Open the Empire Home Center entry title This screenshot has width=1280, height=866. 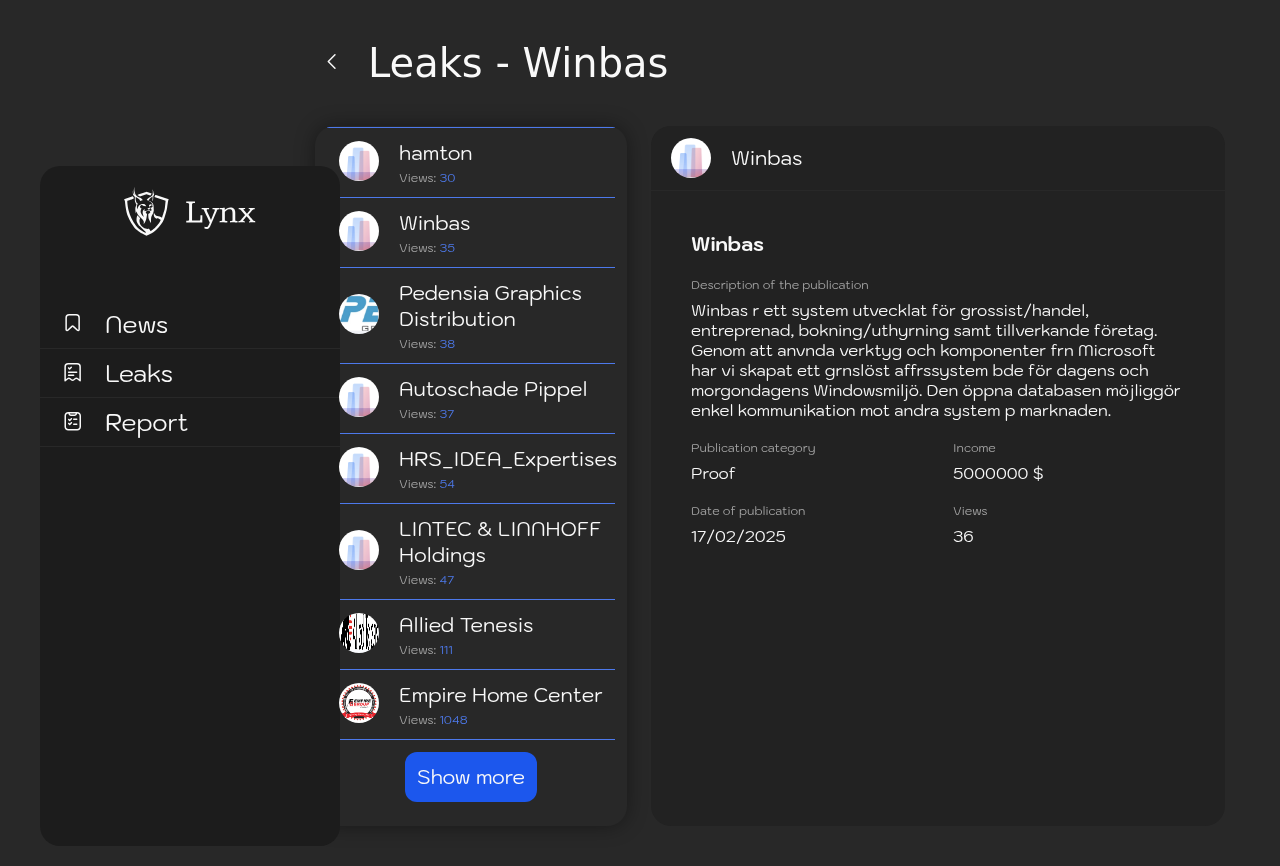(500, 695)
